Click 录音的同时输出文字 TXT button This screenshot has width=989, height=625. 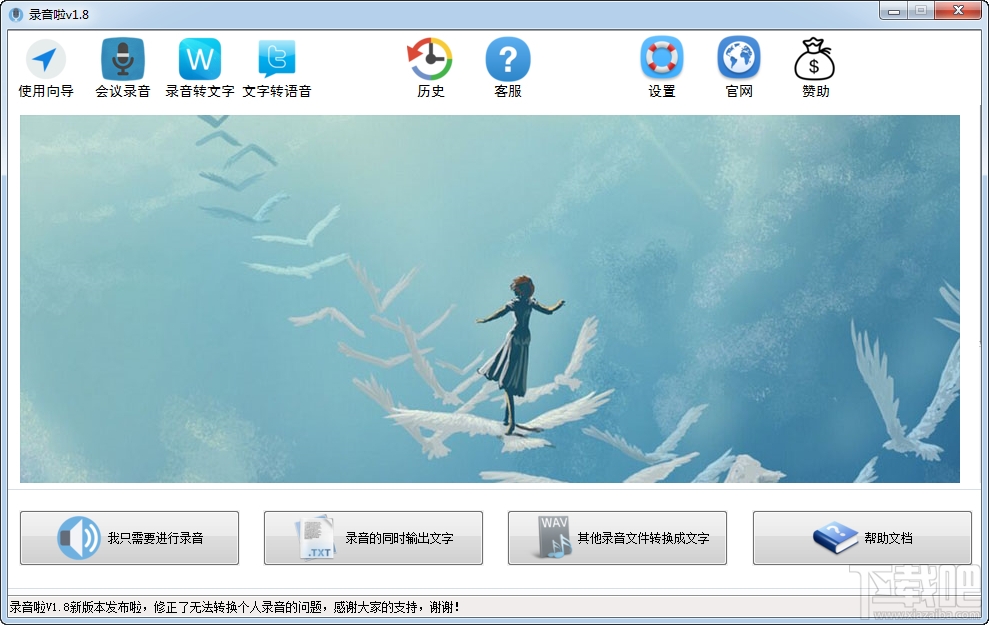[x=372, y=537]
